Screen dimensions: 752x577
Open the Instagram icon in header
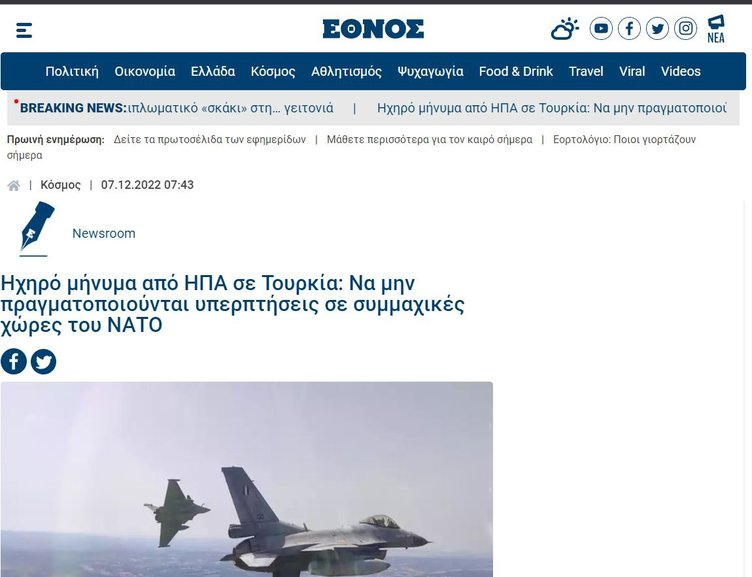[685, 29]
